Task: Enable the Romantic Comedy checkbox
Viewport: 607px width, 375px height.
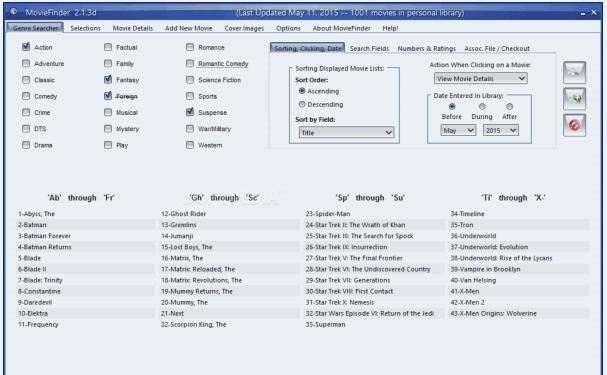Action: coord(190,63)
